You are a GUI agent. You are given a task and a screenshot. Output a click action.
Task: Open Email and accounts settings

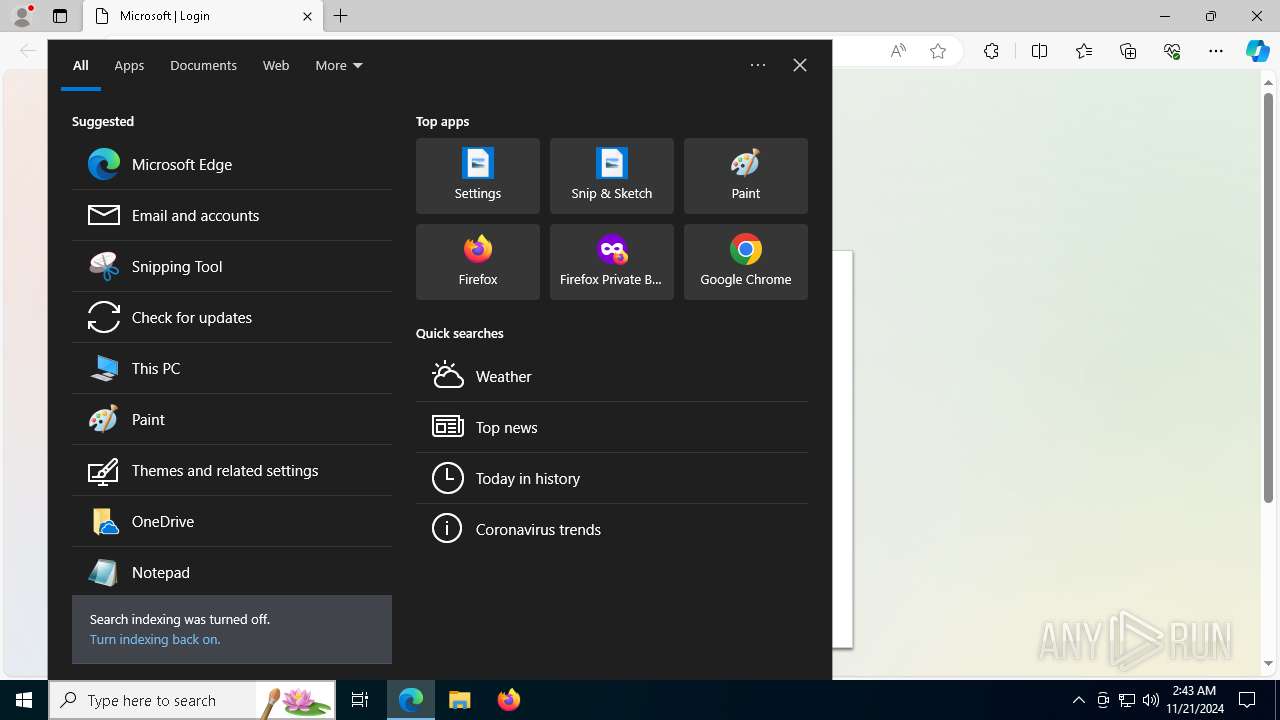(232, 215)
